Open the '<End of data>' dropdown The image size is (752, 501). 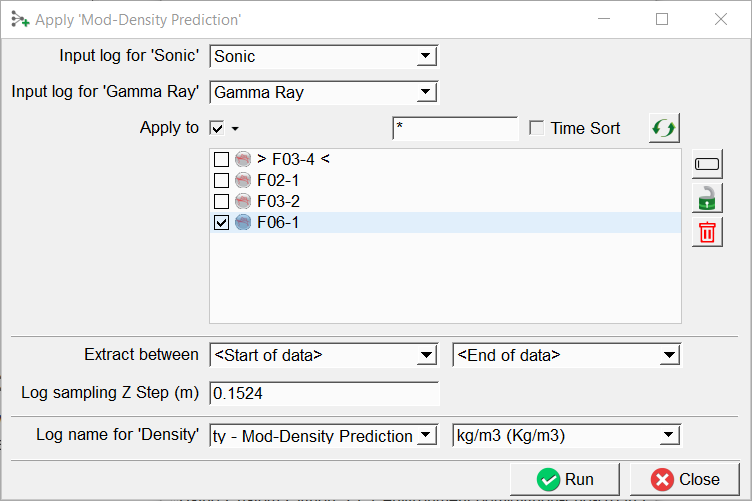[x=566, y=355]
